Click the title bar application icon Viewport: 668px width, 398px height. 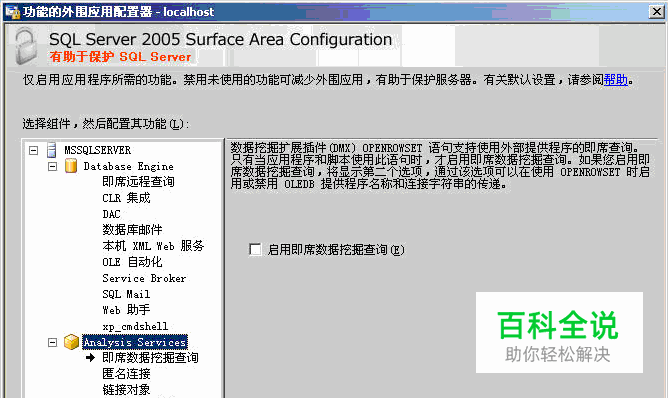[12, 12]
